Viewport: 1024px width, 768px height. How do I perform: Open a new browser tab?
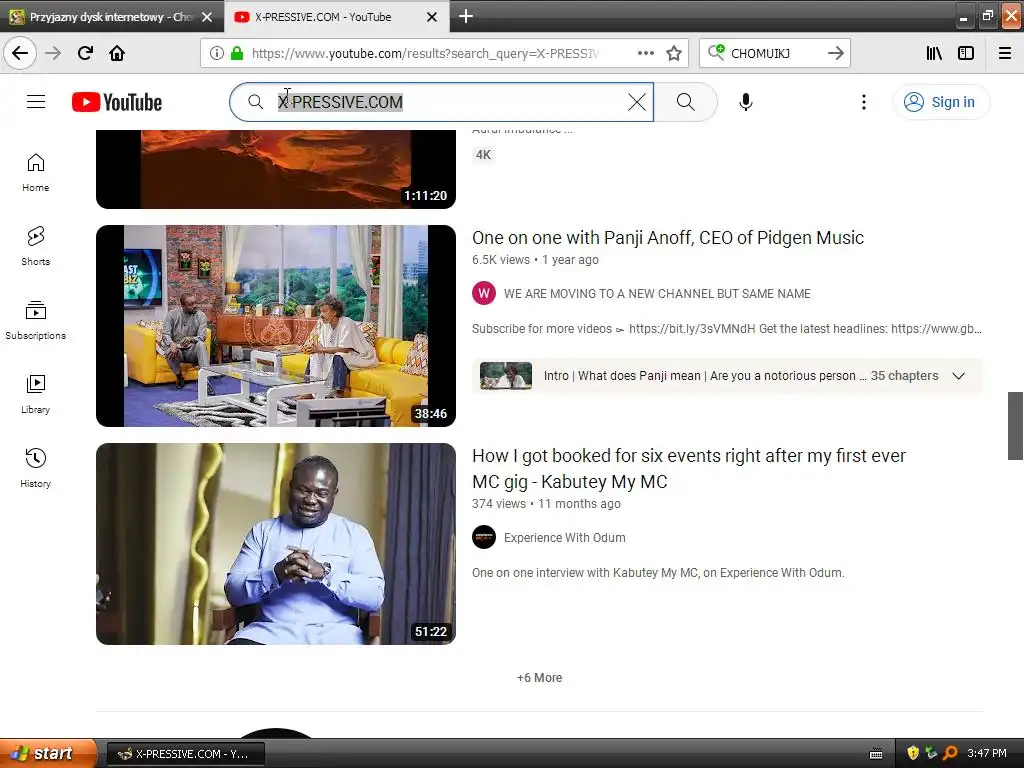pos(466,16)
